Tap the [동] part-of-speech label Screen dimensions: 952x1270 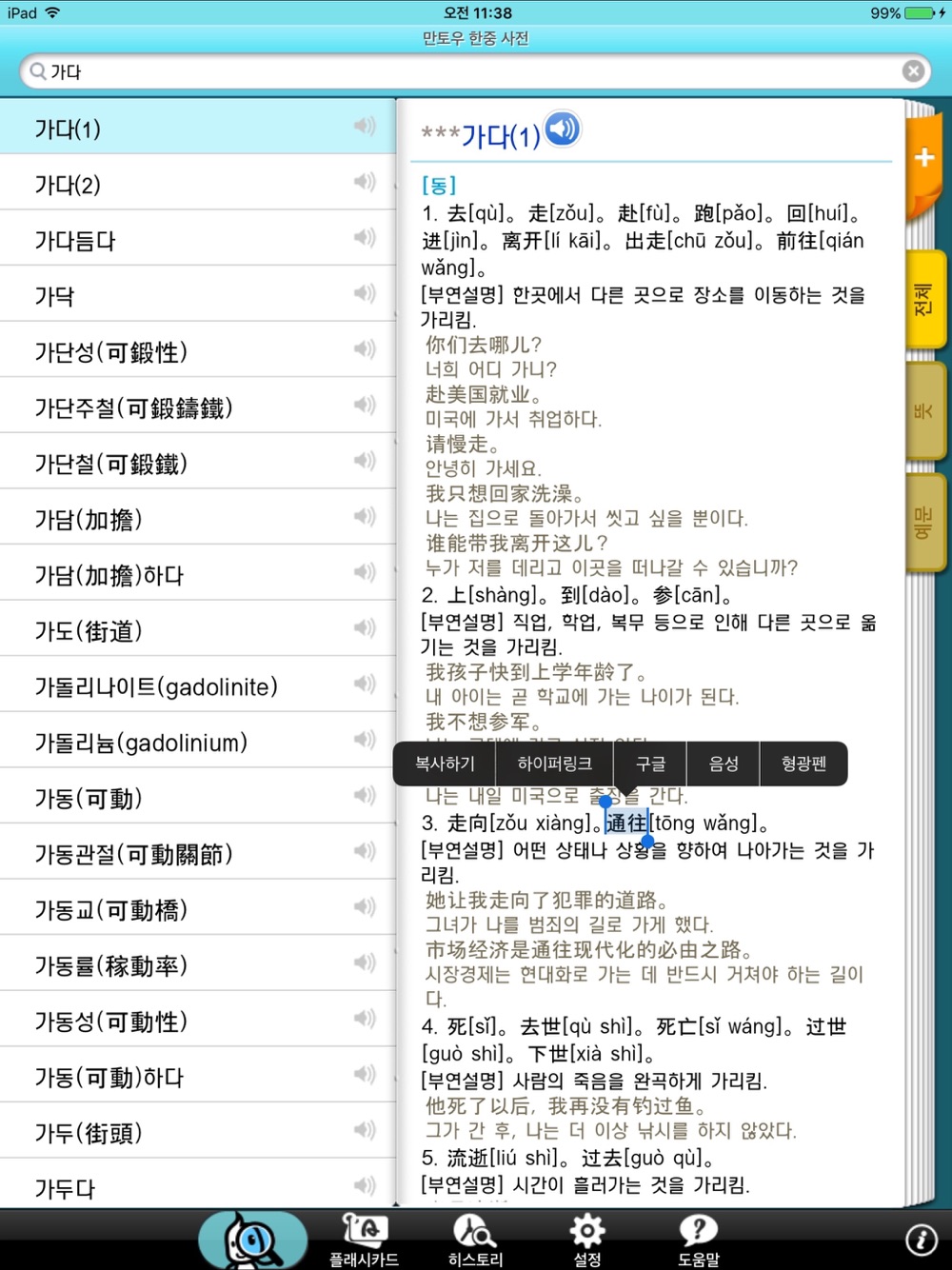click(439, 185)
